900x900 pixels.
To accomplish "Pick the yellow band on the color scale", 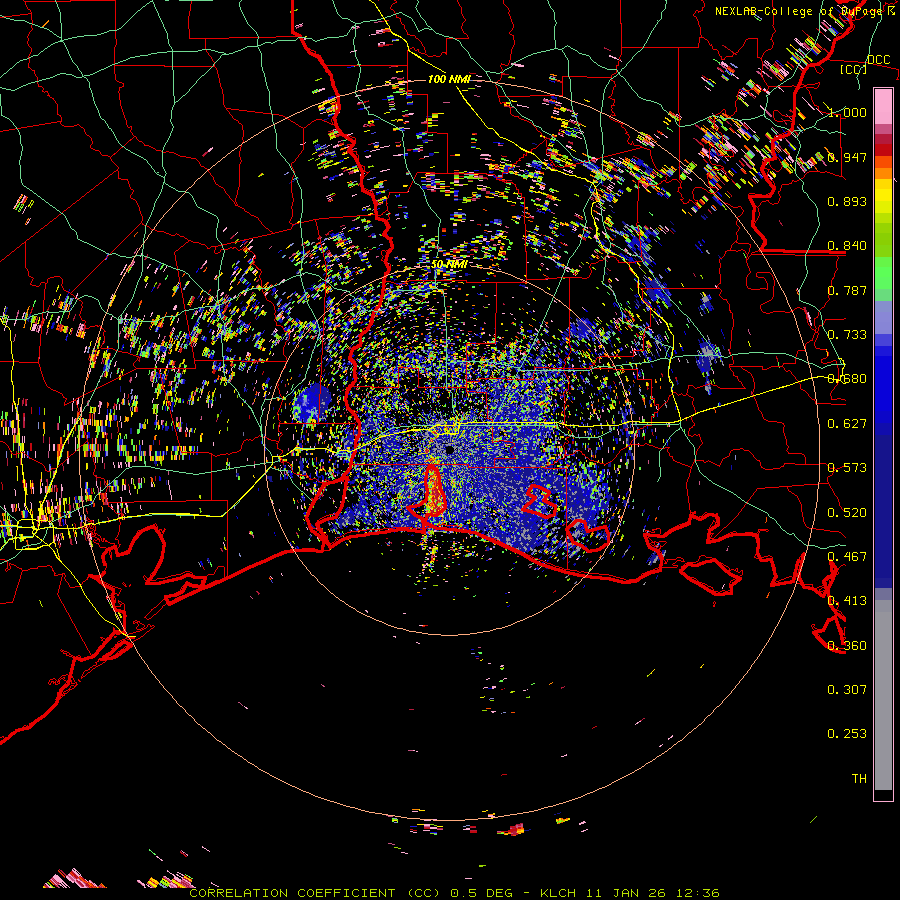I will click(x=883, y=196).
